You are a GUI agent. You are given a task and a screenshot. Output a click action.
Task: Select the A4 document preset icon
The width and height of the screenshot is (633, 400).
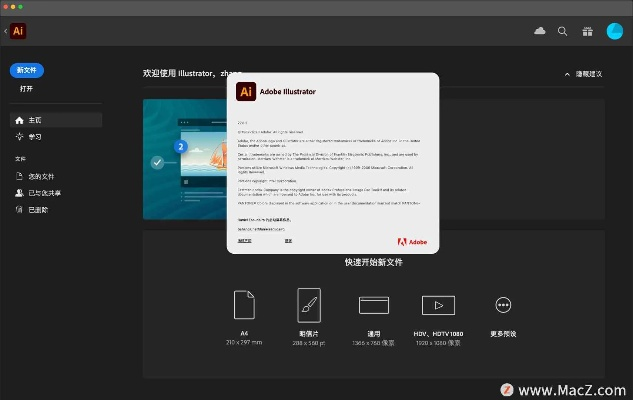[244, 305]
